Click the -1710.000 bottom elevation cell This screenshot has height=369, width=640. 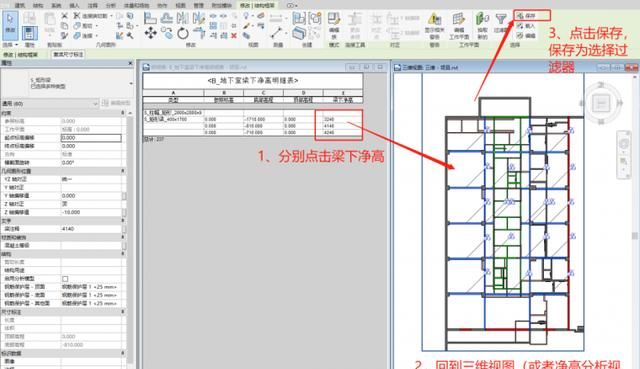click(x=263, y=120)
